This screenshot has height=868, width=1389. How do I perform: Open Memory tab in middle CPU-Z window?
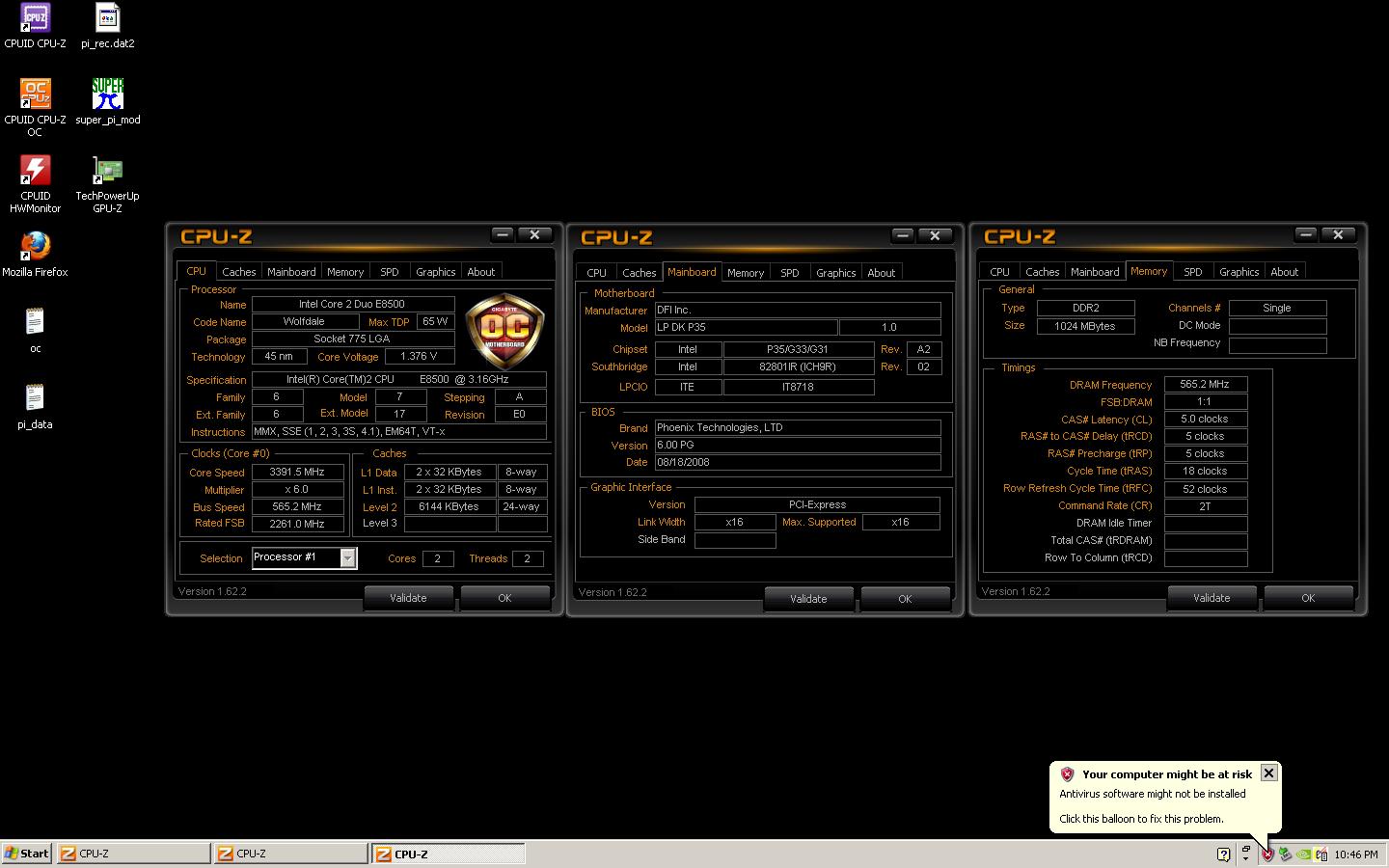(746, 273)
